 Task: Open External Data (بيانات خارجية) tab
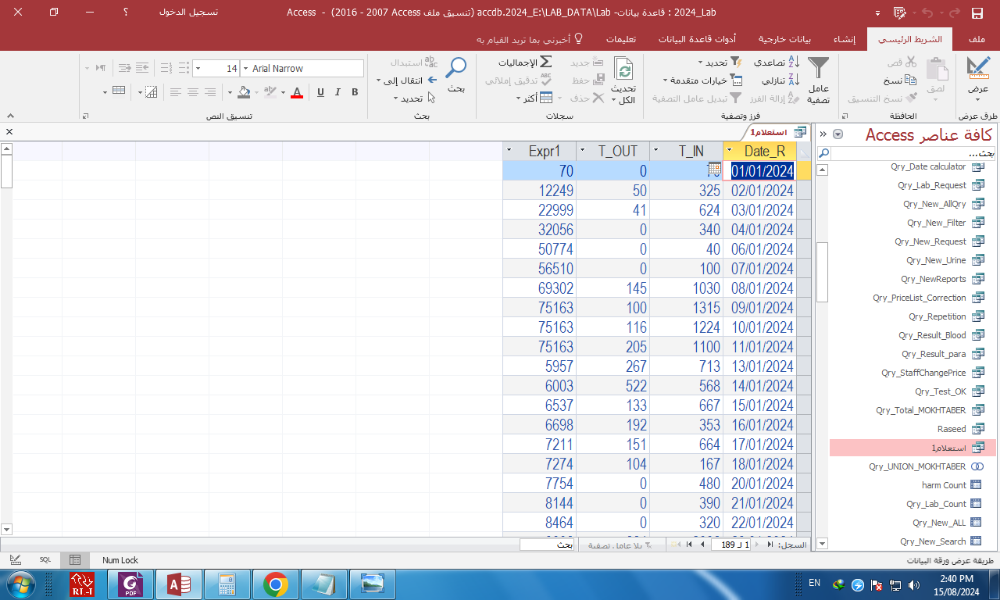784,40
